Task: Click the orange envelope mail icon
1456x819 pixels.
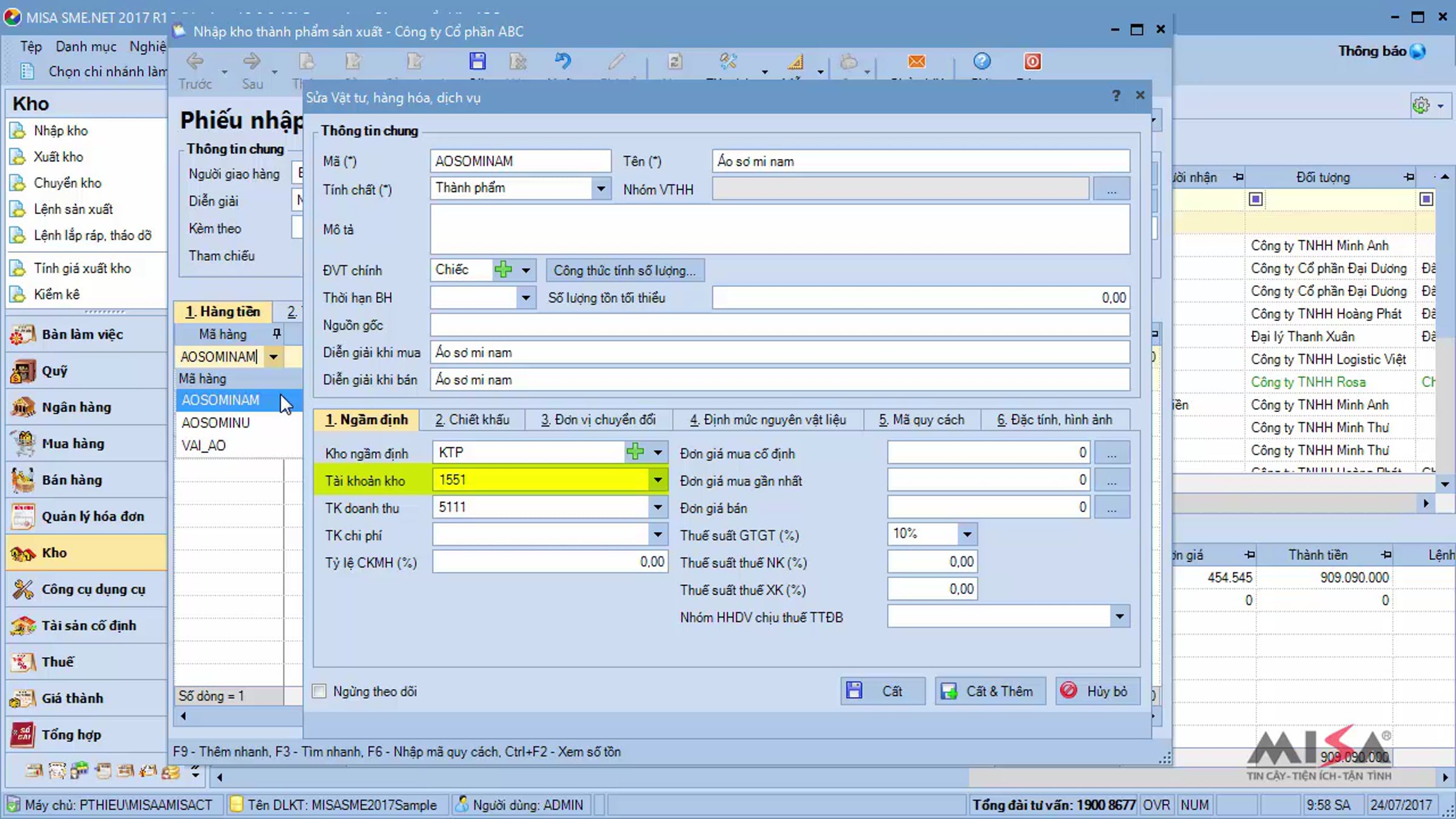Action: click(917, 61)
